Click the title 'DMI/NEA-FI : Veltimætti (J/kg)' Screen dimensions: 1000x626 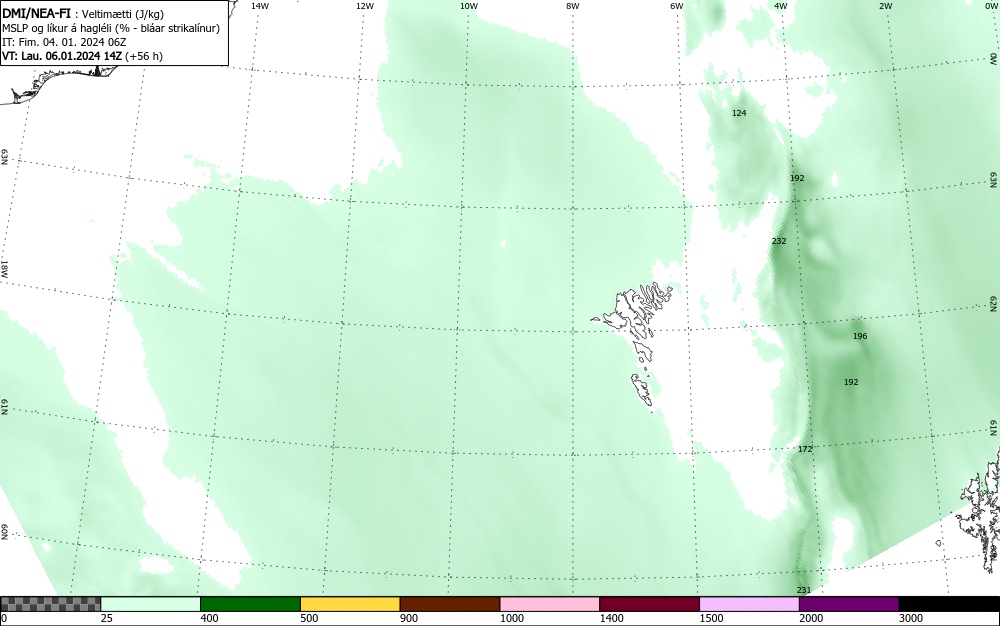pyautogui.click(x=84, y=13)
